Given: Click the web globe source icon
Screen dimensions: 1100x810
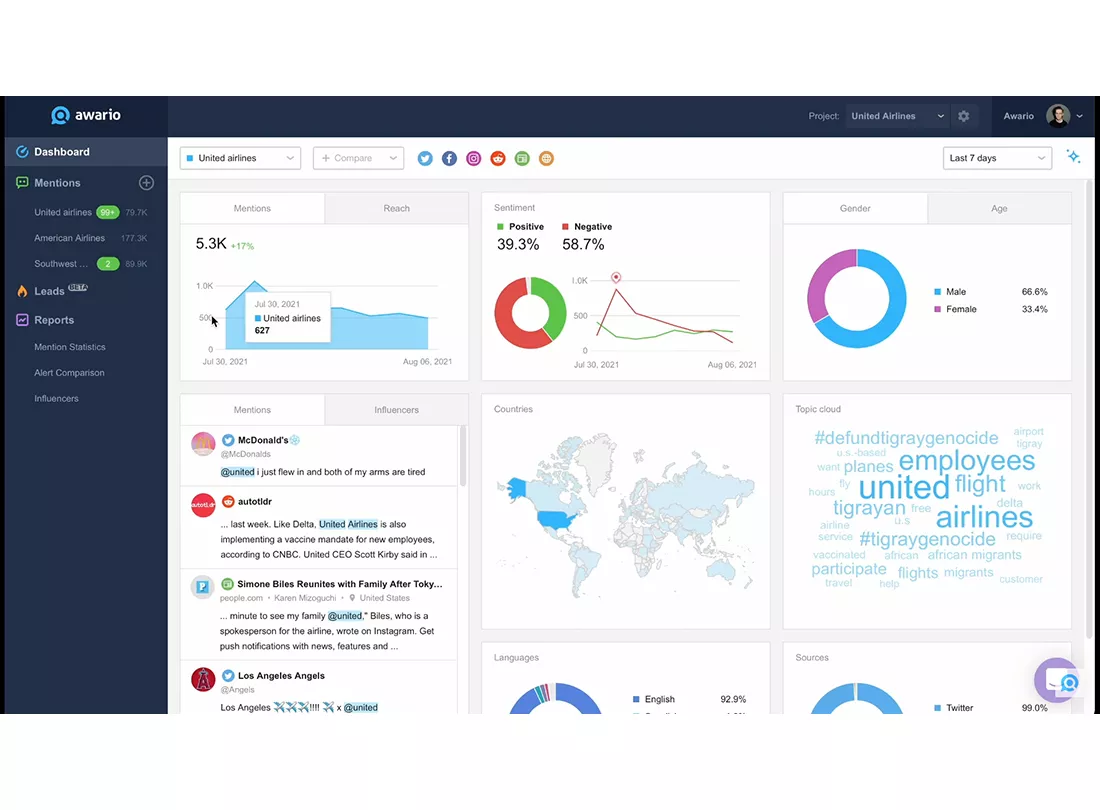Looking at the screenshot, I should click(x=546, y=158).
